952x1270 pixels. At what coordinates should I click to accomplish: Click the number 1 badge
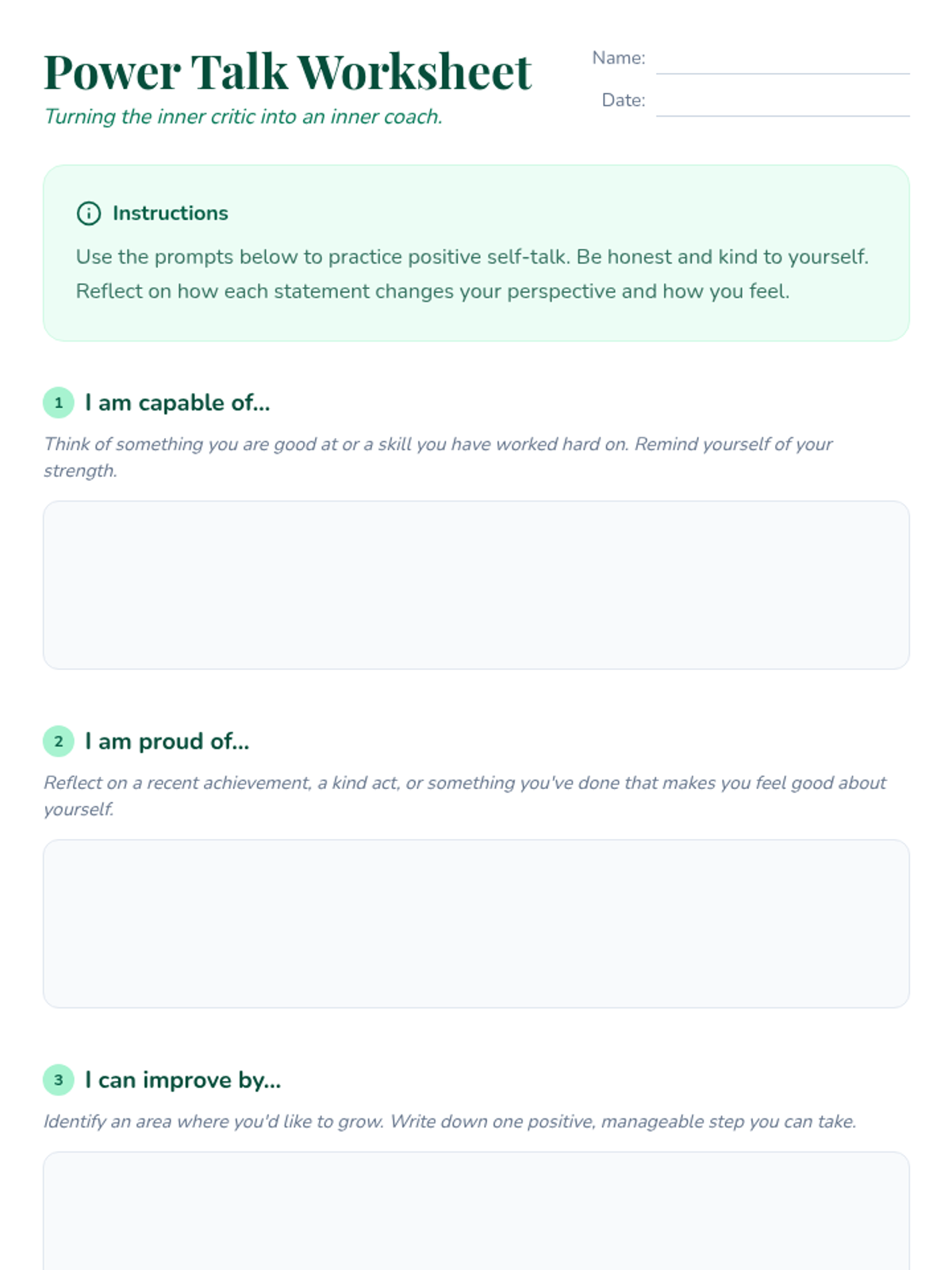(59, 402)
